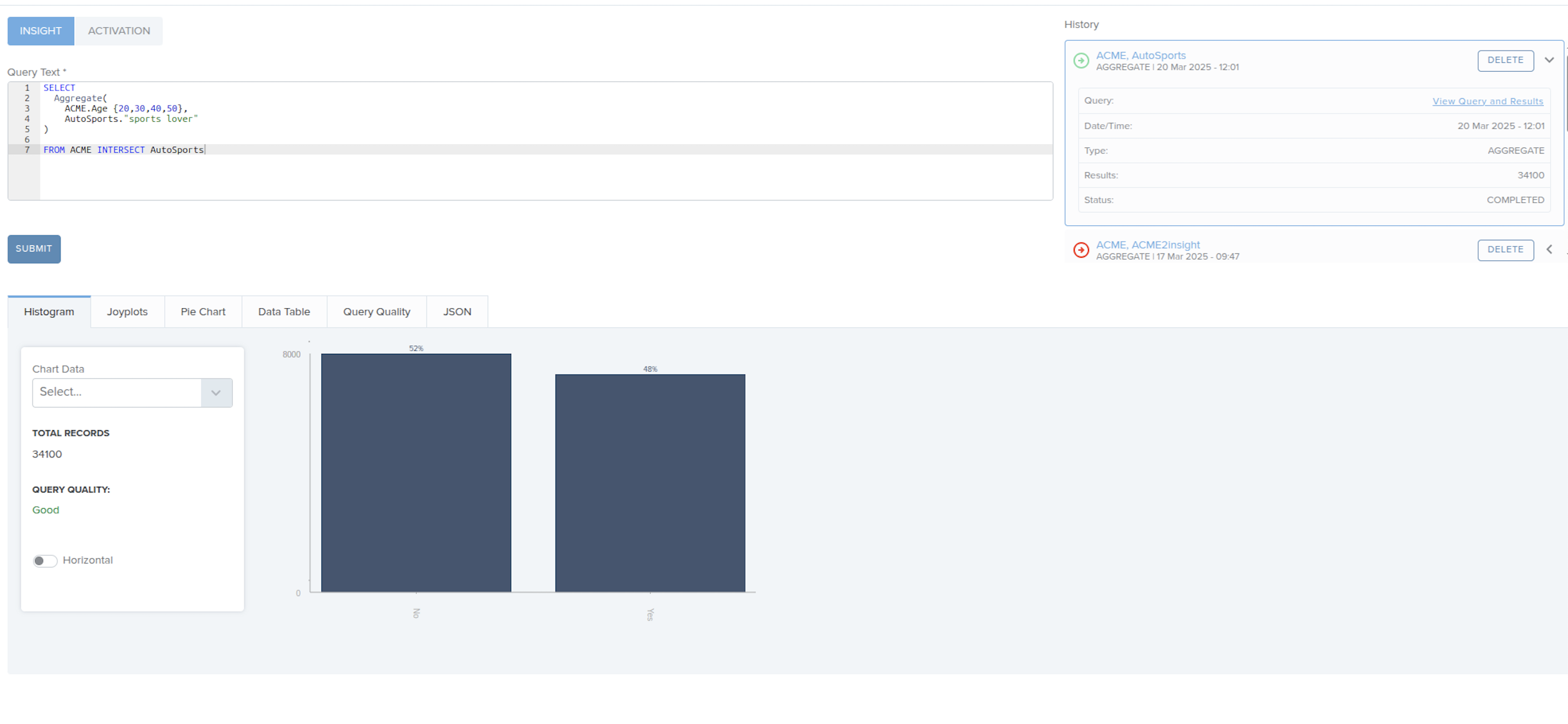Viewport: 1568px width, 724px height.
Task: Click the 52% No histogram bar
Action: point(416,472)
